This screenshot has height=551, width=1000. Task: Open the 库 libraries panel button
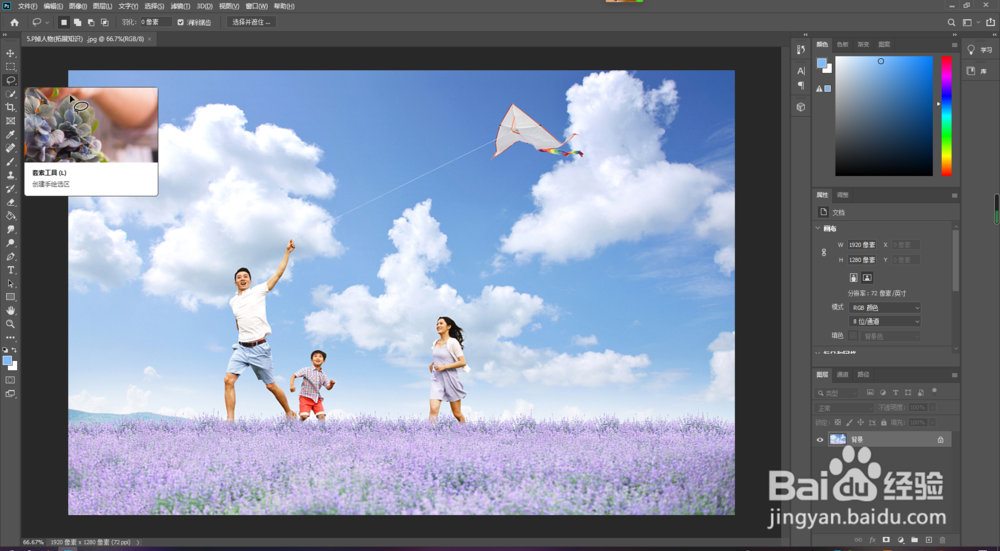[x=976, y=71]
